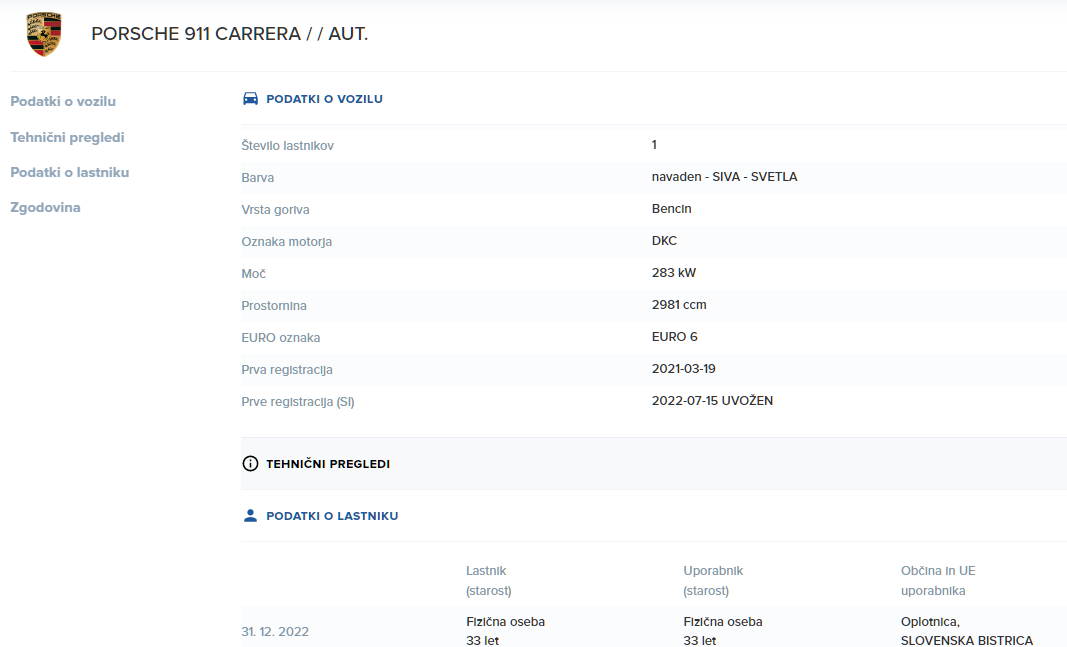The image size is (1067, 647).
Task: Click the info icon beside Tehnični pregledi
Action: [250, 463]
